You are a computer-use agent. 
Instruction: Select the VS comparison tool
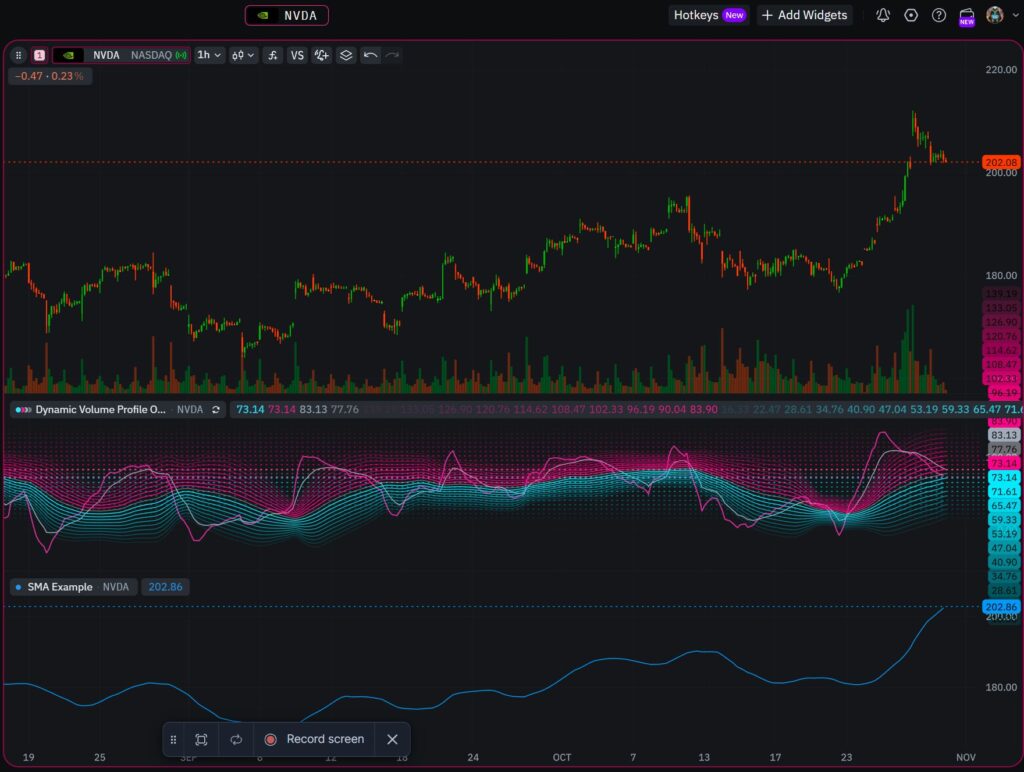(297, 55)
